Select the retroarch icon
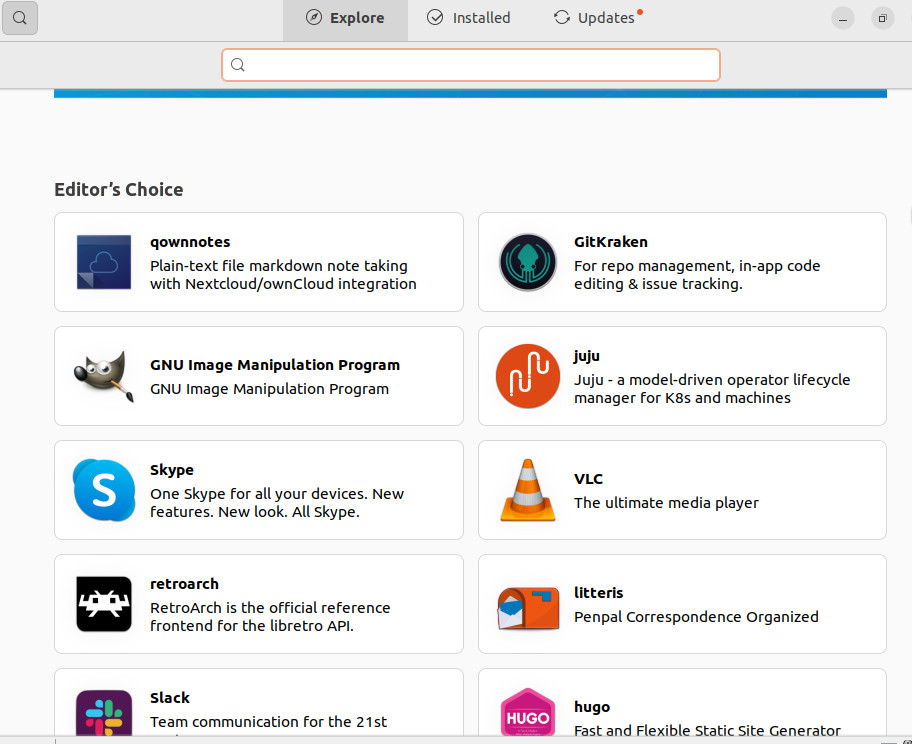 point(104,604)
